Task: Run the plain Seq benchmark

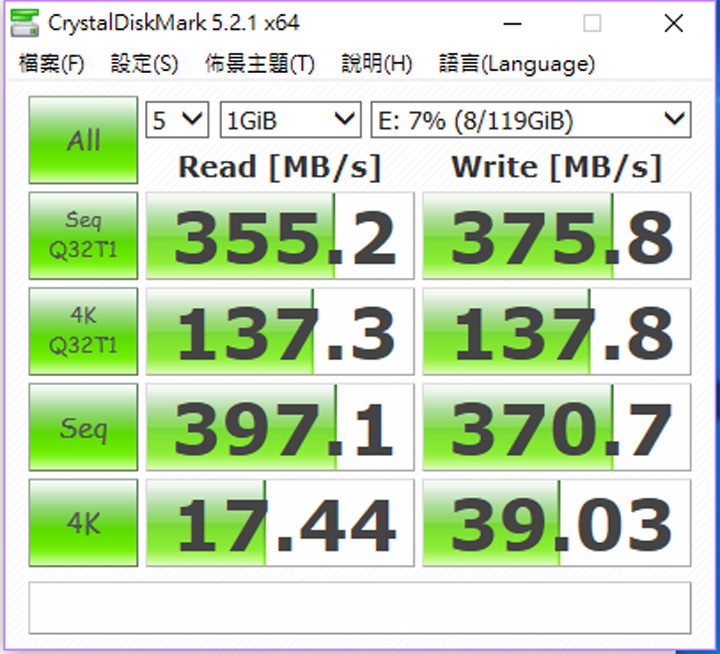Action: (x=83, y=427)
